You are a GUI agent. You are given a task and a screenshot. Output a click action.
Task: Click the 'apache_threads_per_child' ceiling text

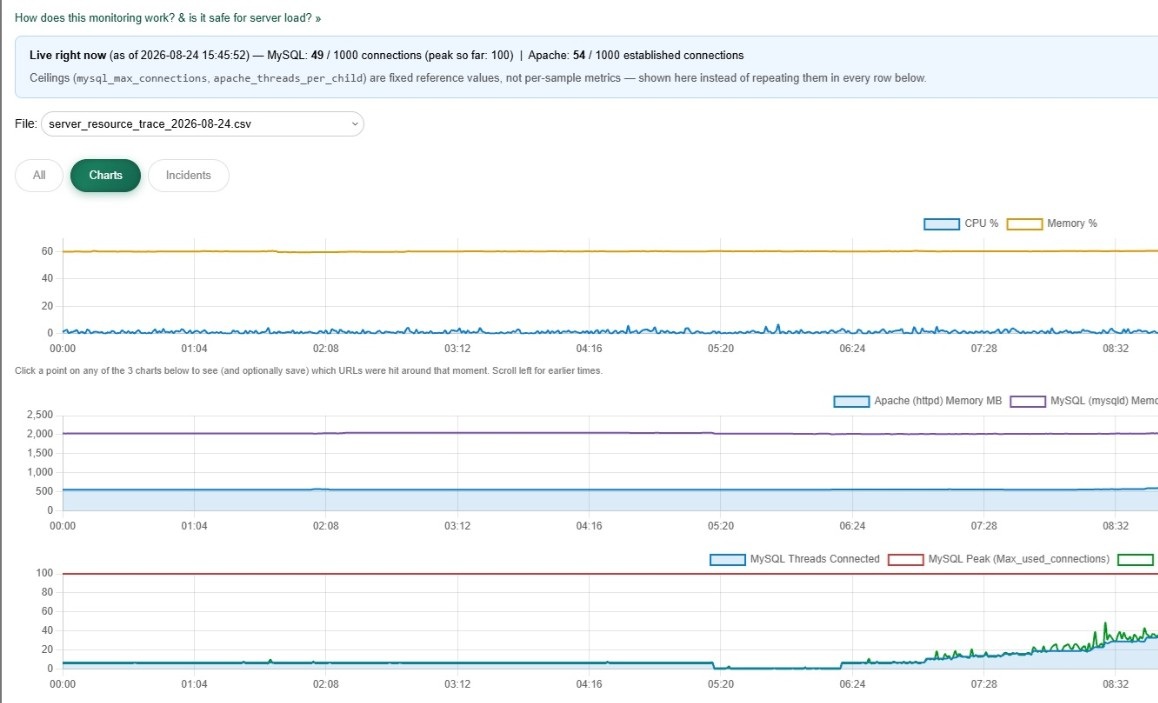288,78
